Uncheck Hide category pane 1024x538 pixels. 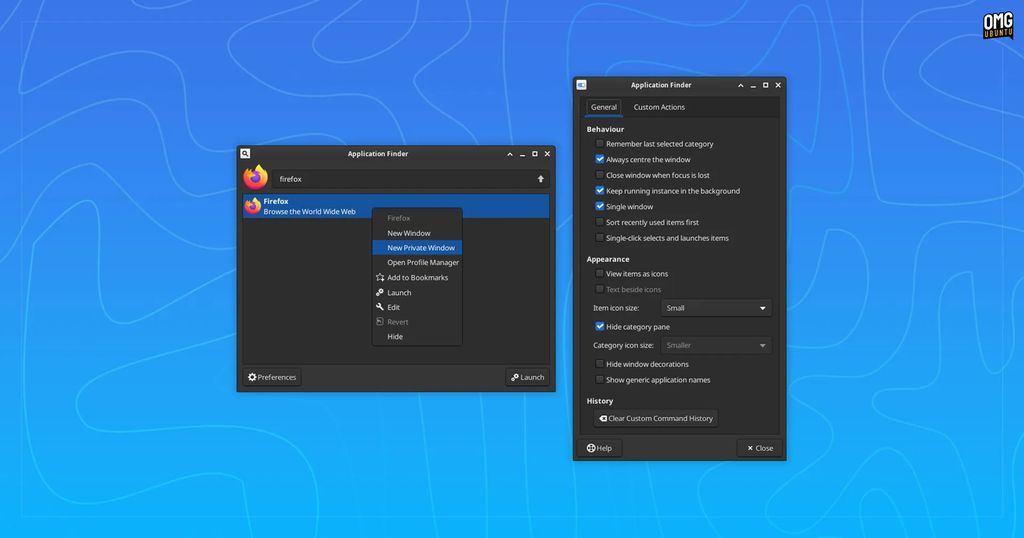pos(600,326)
